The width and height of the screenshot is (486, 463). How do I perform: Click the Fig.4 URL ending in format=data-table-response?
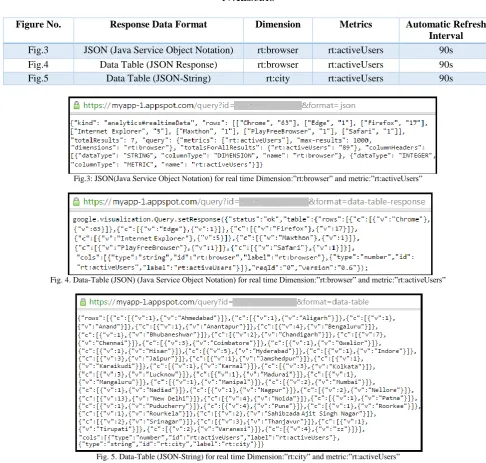pyautogui.click(x=254, y=202)
